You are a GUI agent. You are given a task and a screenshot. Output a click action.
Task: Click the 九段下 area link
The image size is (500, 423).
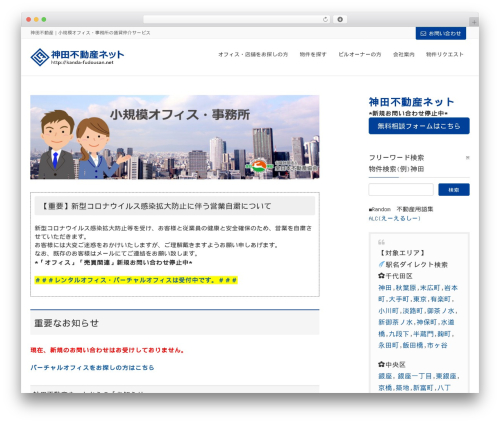[x=399, y=334]
